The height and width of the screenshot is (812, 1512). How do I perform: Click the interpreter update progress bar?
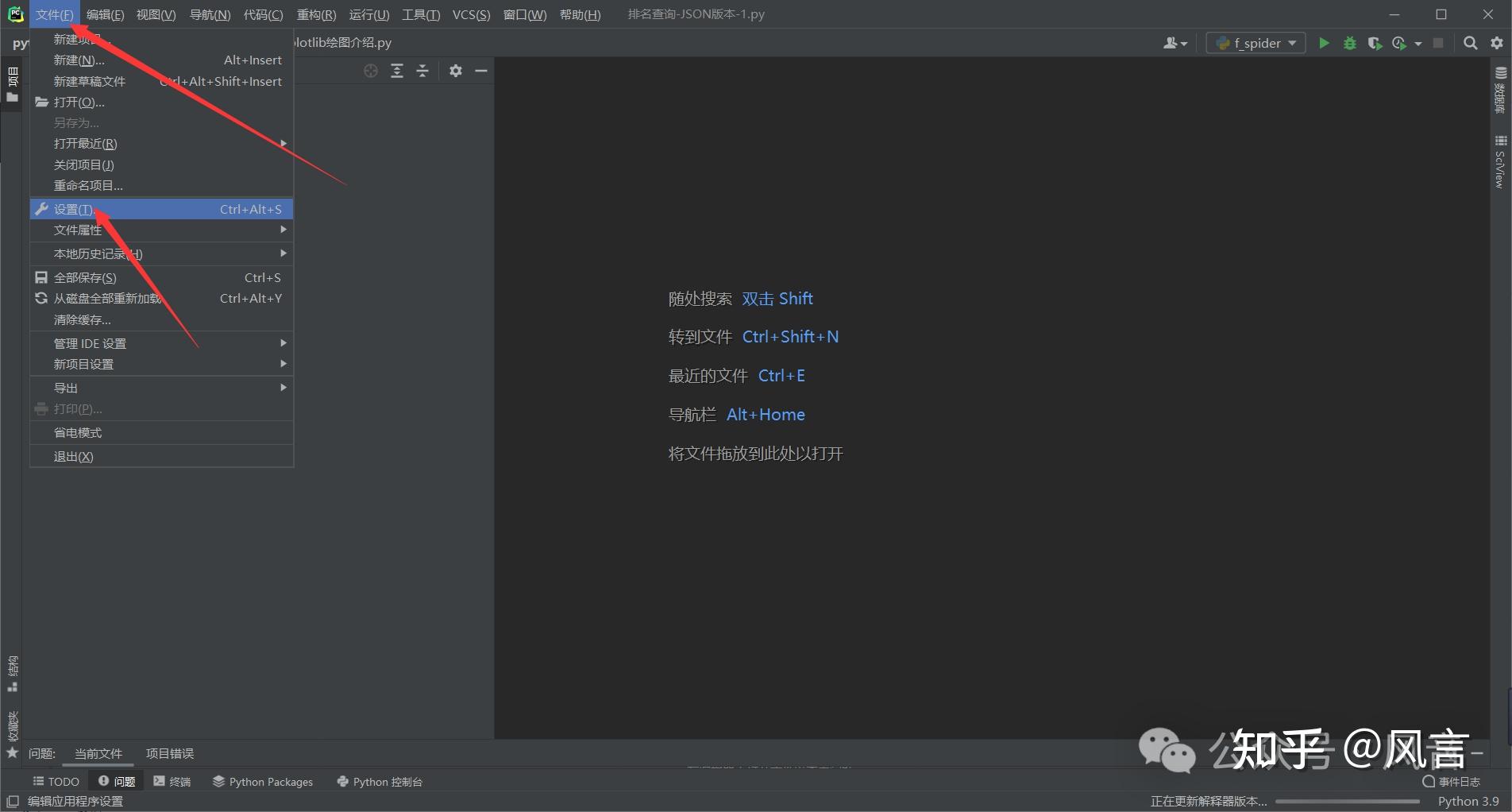(x=1348, y=802)
